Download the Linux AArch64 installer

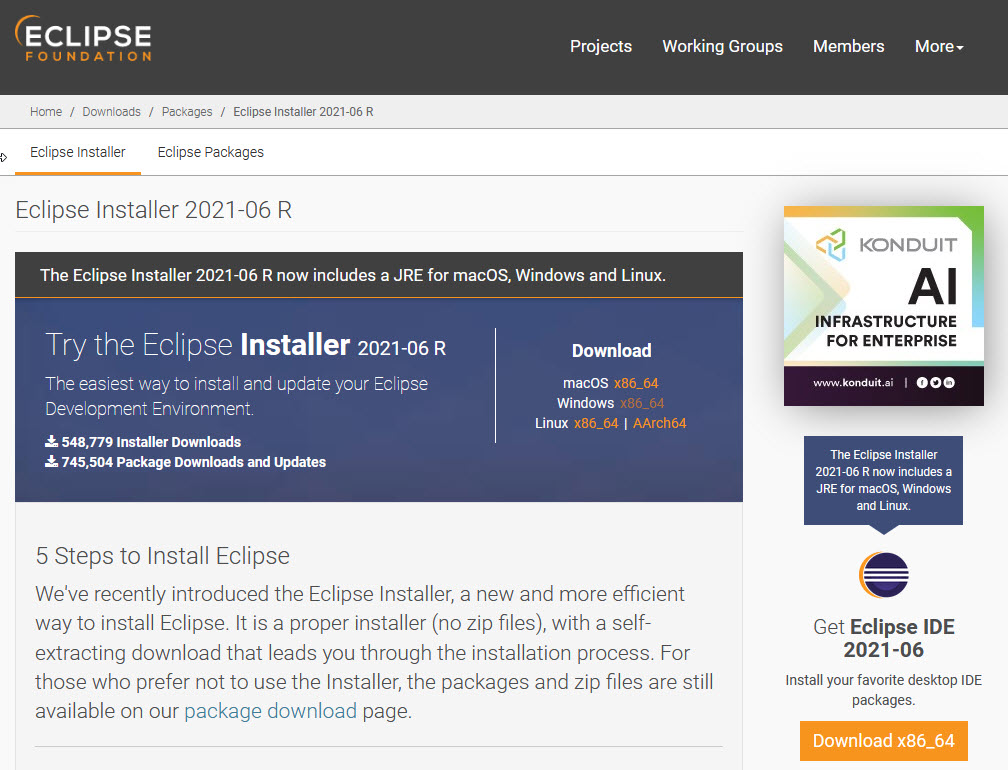tap(659, 422)
